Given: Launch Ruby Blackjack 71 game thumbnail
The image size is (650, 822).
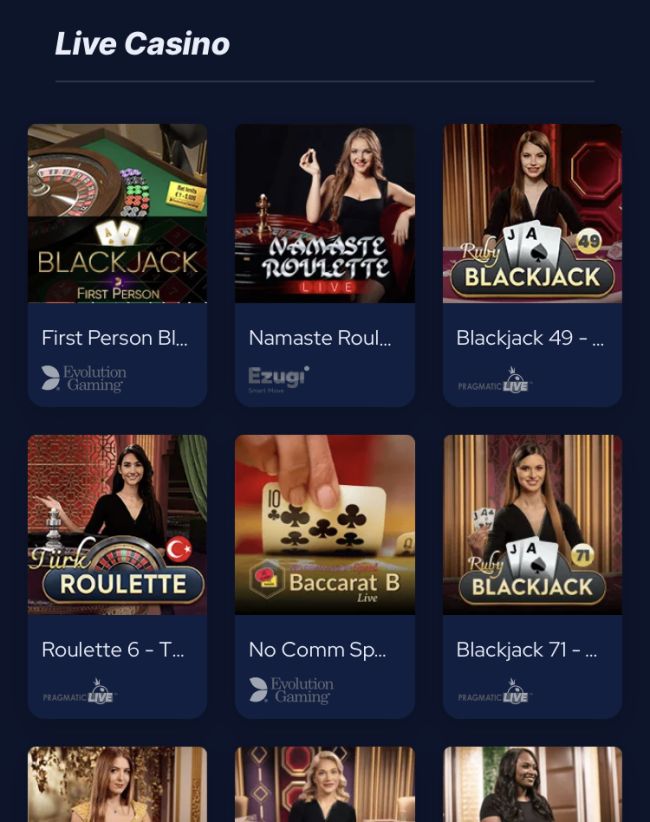Looking at the screenshot, I should tap(533, 525).
